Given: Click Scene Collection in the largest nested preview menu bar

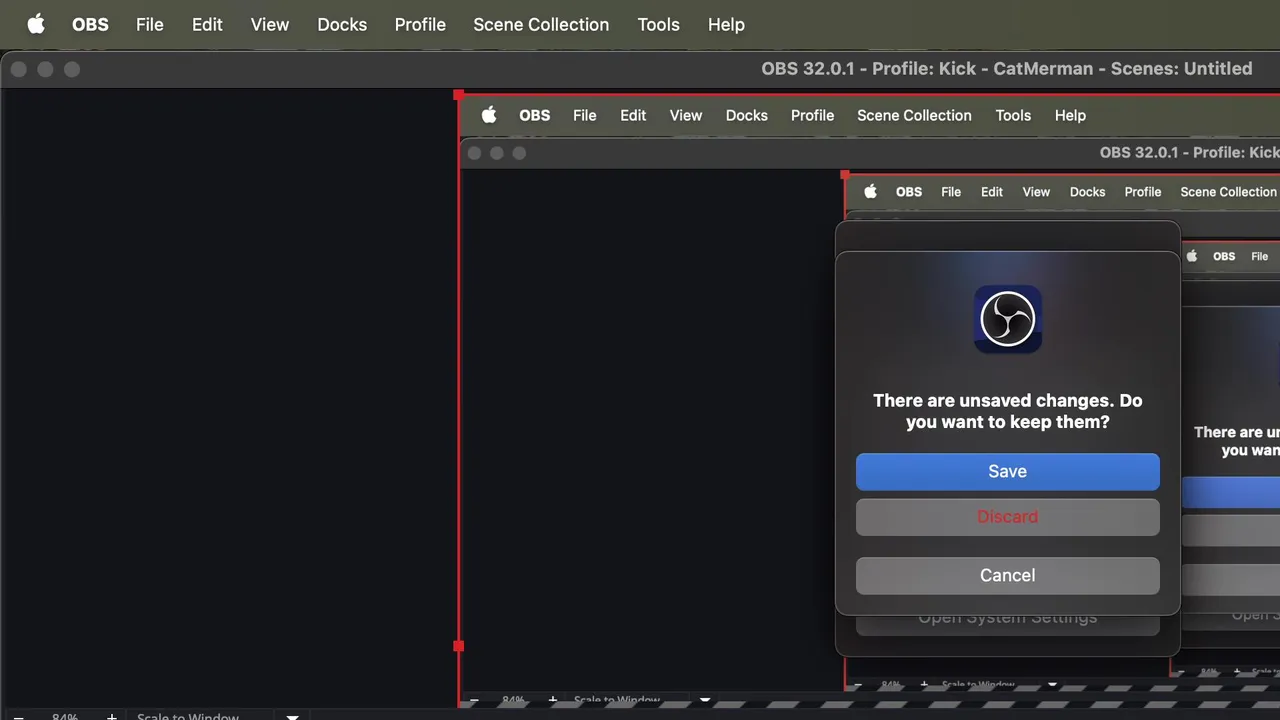Looking at the screenshot, I should click(x=914, y=115).
